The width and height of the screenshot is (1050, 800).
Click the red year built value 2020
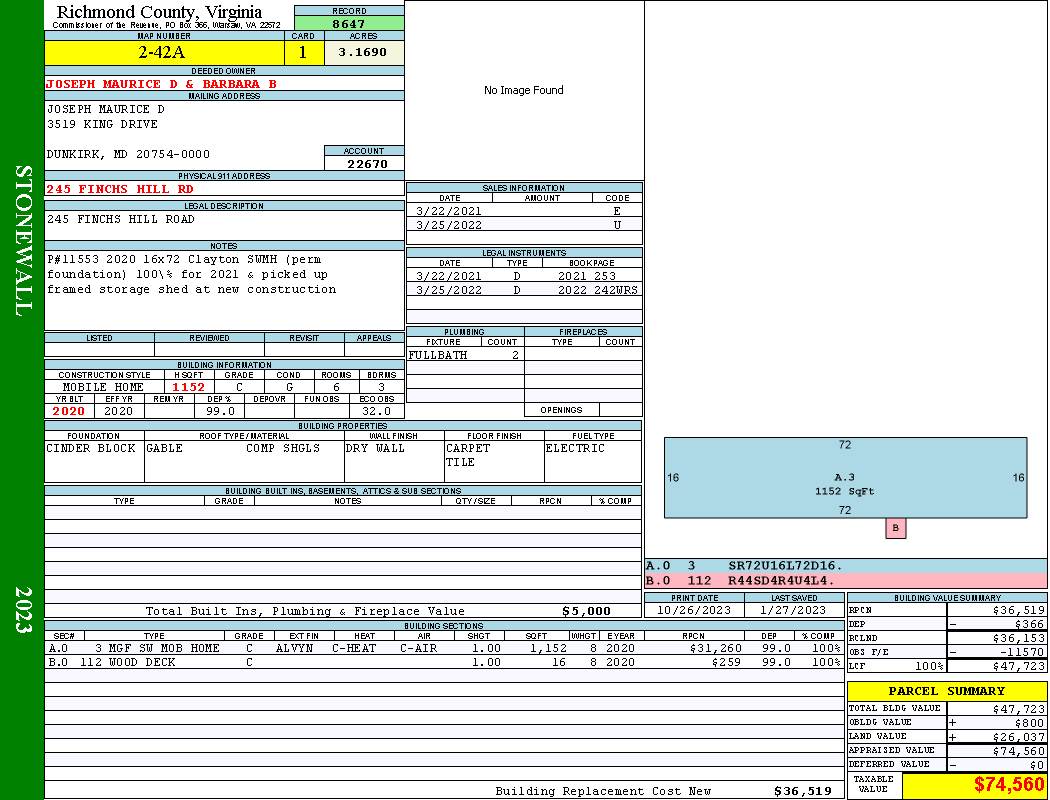pyautogui.click(x=69, y=411)
